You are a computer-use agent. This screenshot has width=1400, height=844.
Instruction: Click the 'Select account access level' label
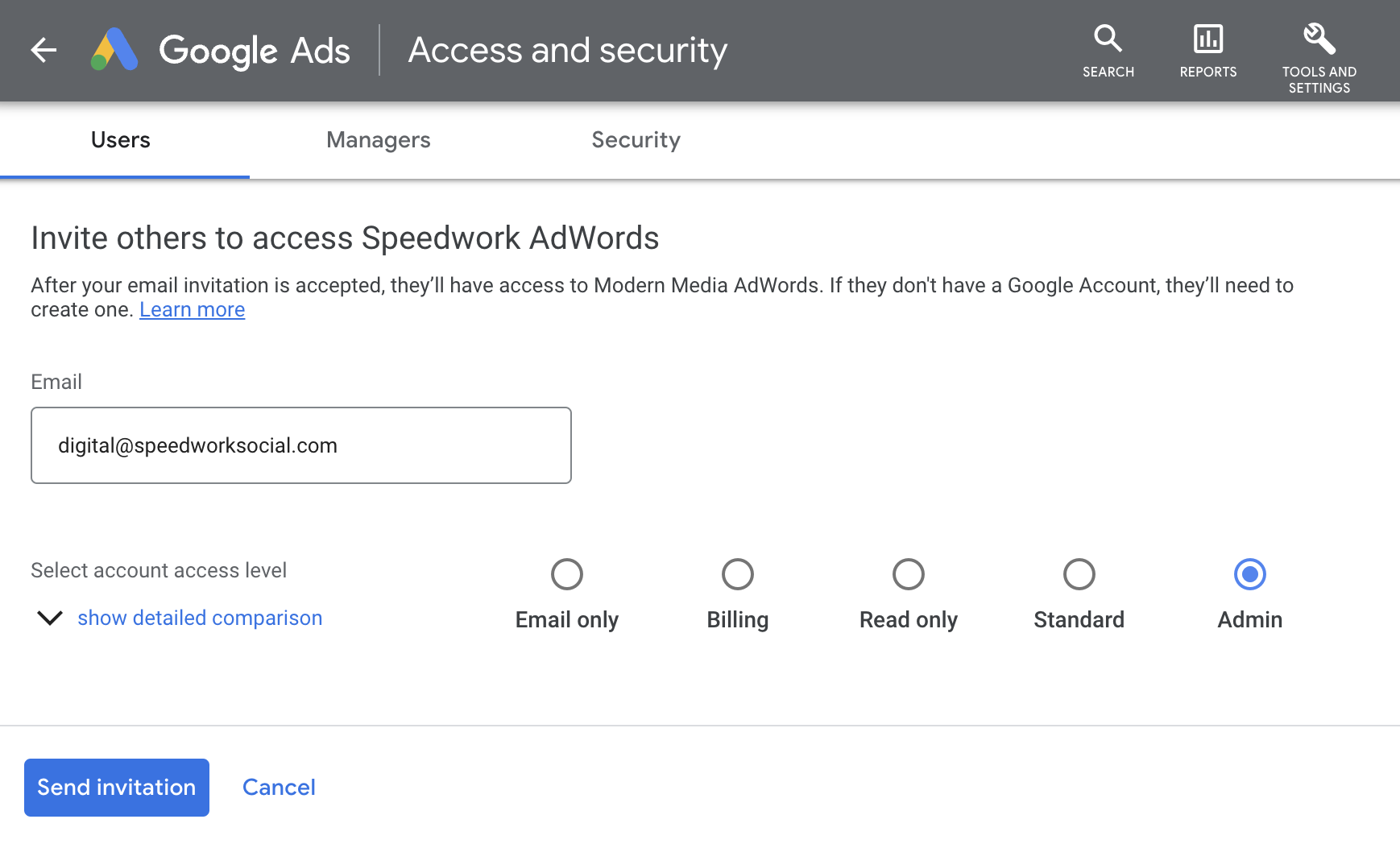(159, 570)
